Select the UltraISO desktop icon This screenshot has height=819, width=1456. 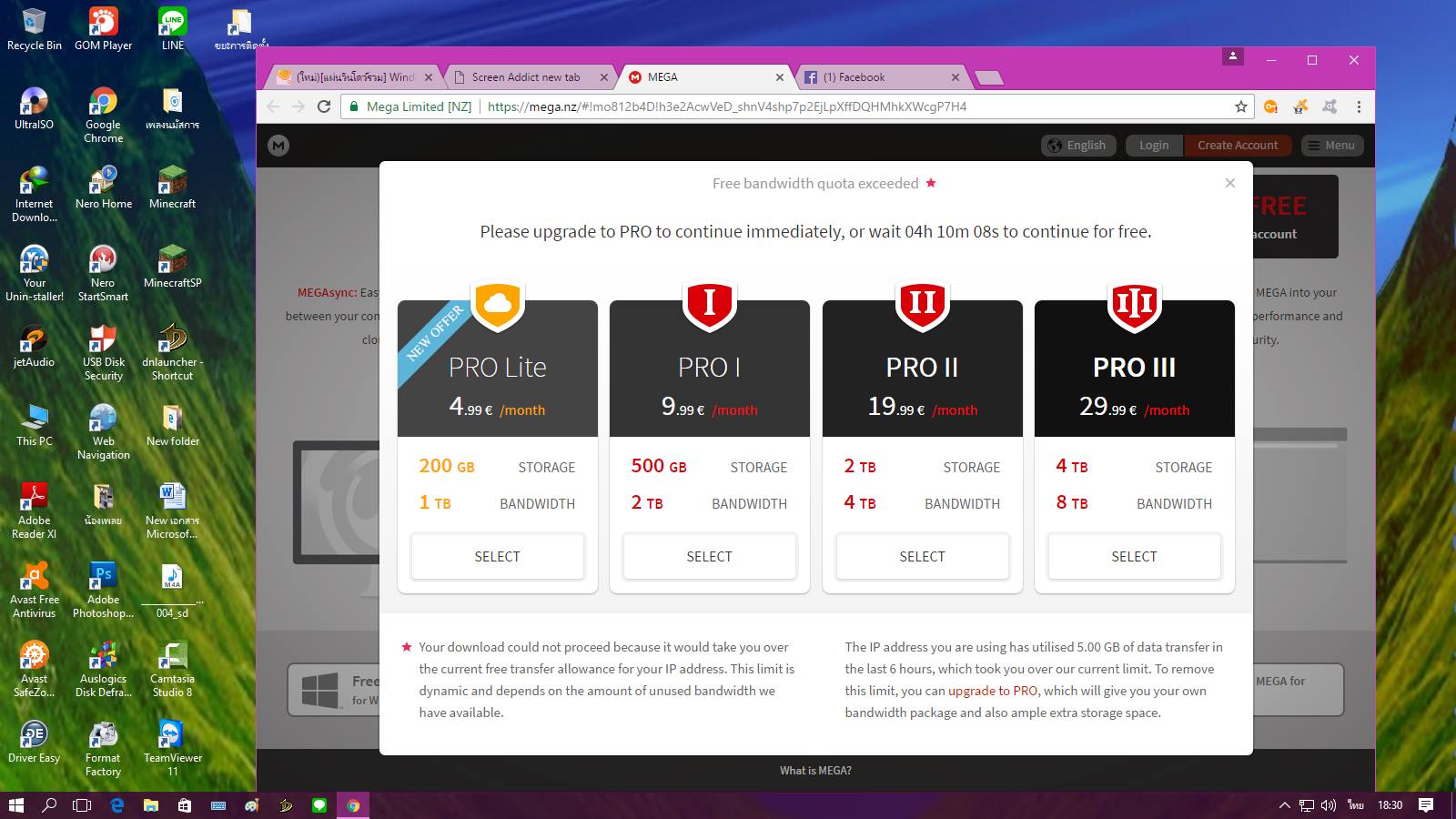35,108
